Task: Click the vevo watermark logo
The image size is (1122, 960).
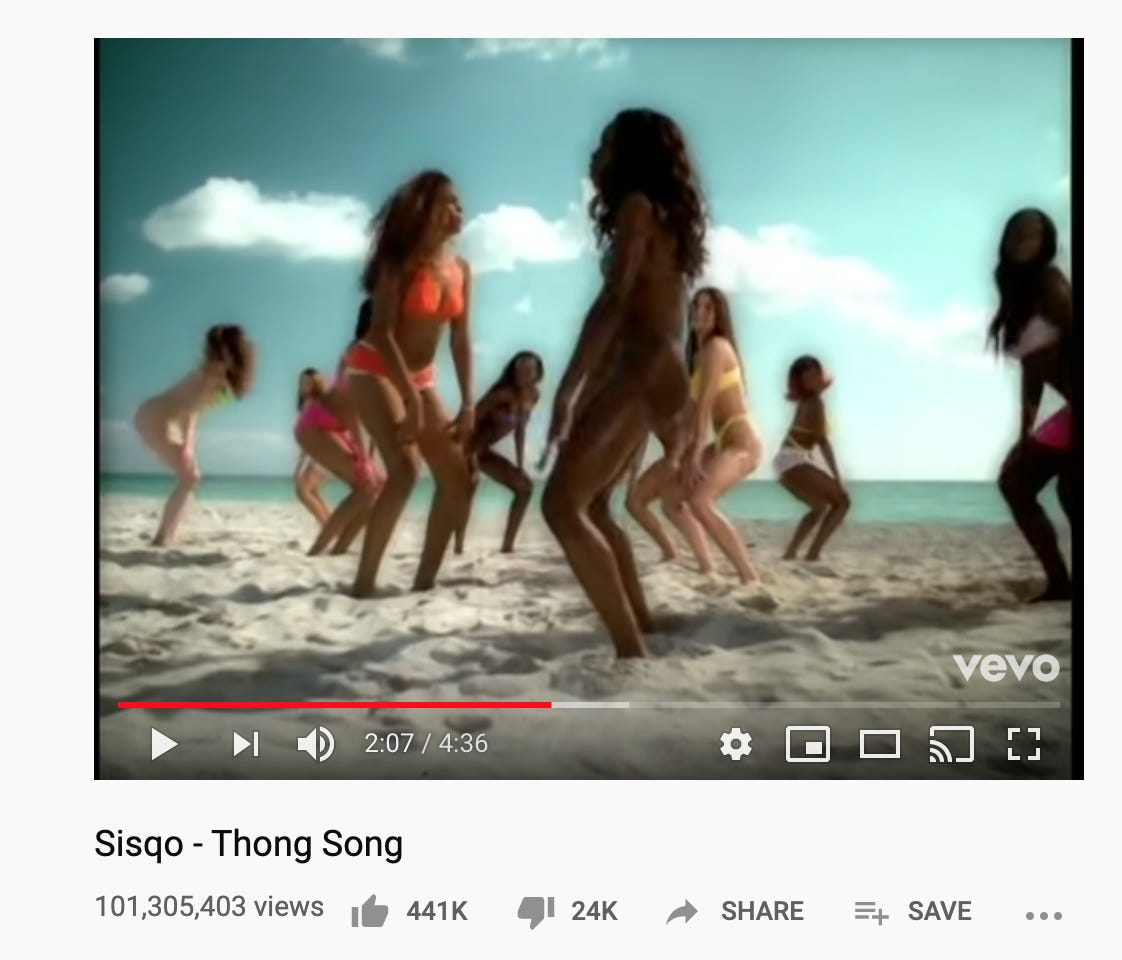Action: [x=1005, y=667]
